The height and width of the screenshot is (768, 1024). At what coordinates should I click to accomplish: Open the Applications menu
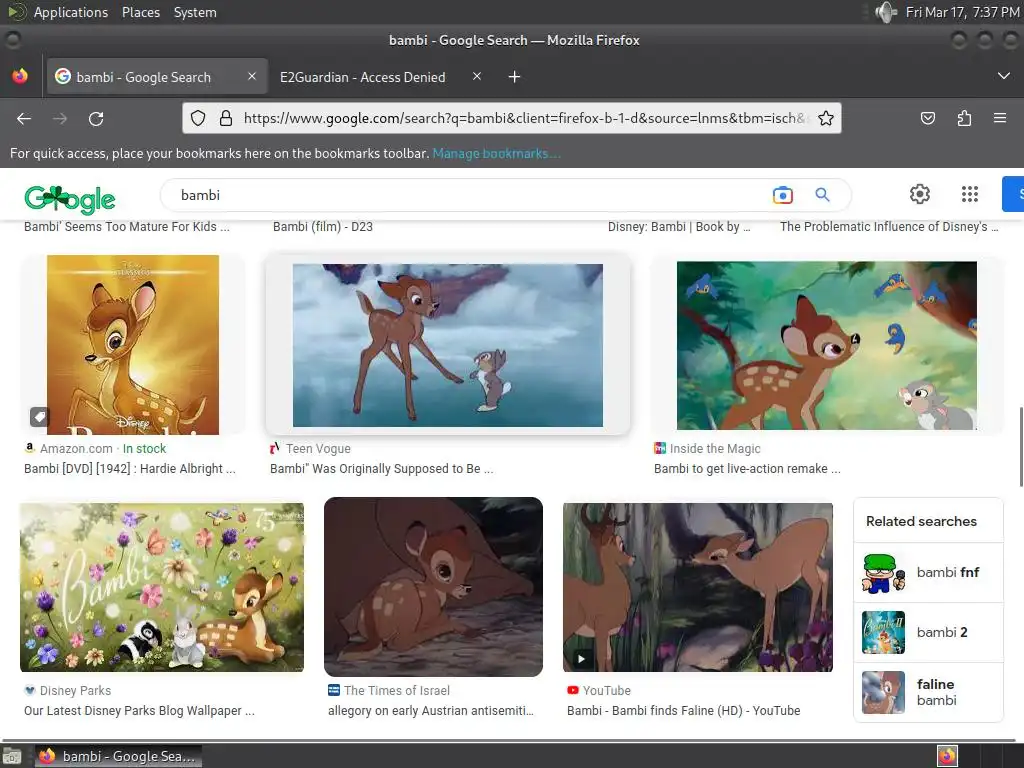(x=71, y=12)
